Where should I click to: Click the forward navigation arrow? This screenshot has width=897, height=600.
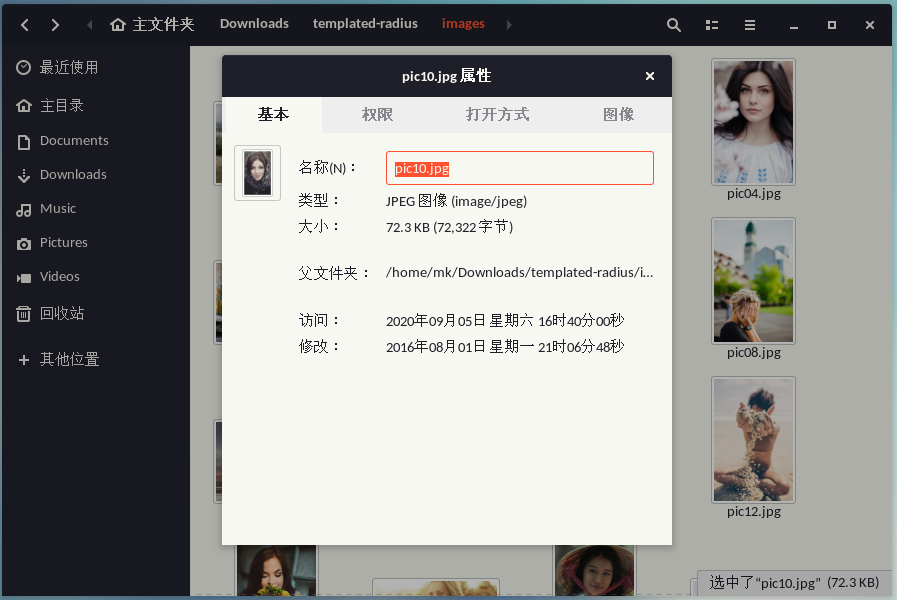coord(55,24)
